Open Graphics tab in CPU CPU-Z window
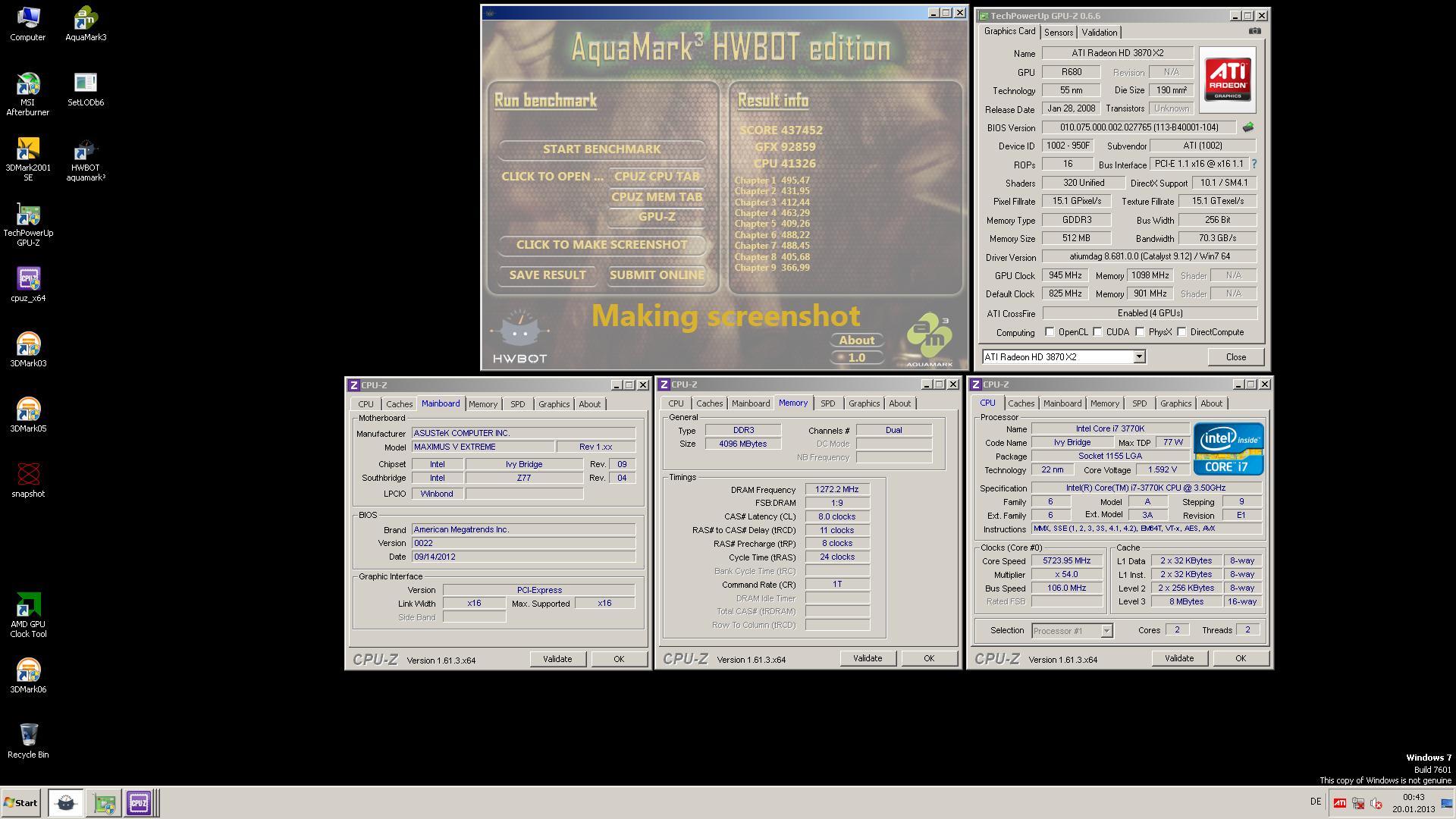 coord(1175,403)
